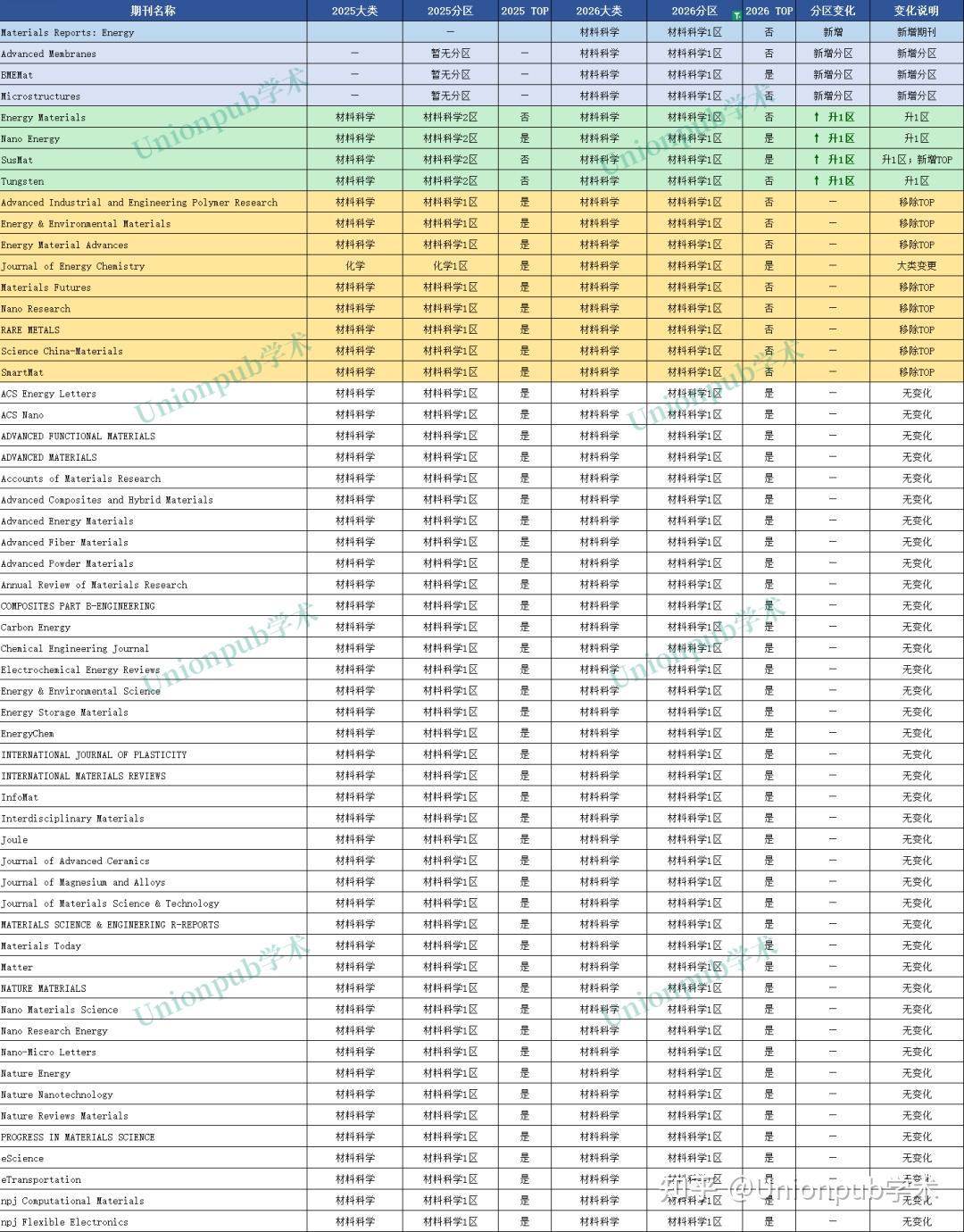Select the 分区变化 column header
964x1232 pixels.
(833, 11)
